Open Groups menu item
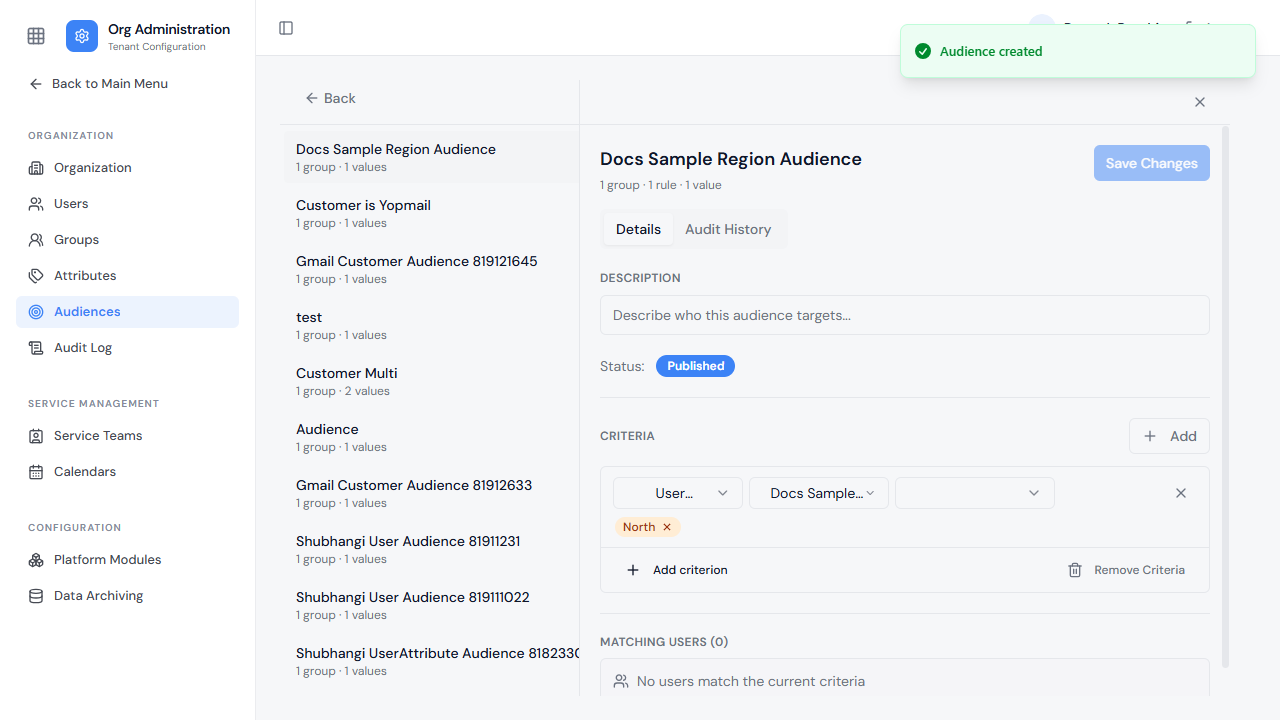 point(127,240)
